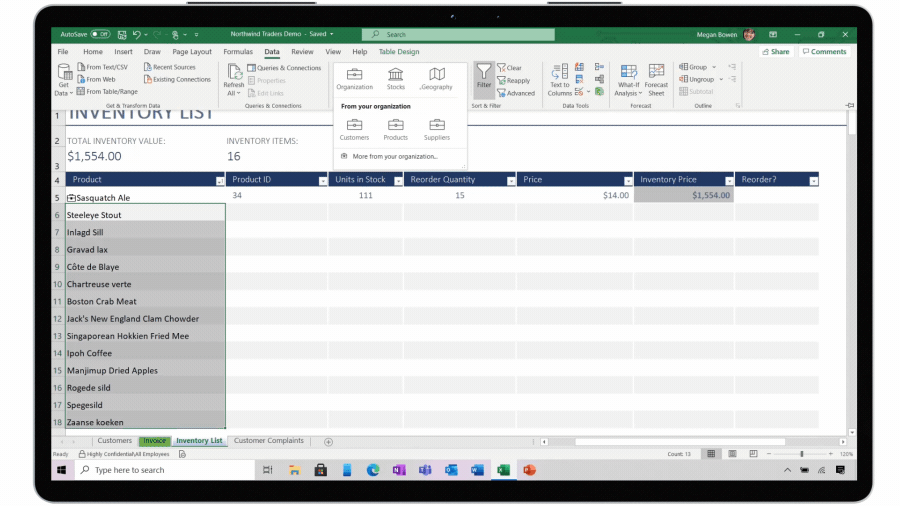Switch to the Customer Complaints sheet tab
Screen dimensions: 900x506
click(x=270, y=441)
